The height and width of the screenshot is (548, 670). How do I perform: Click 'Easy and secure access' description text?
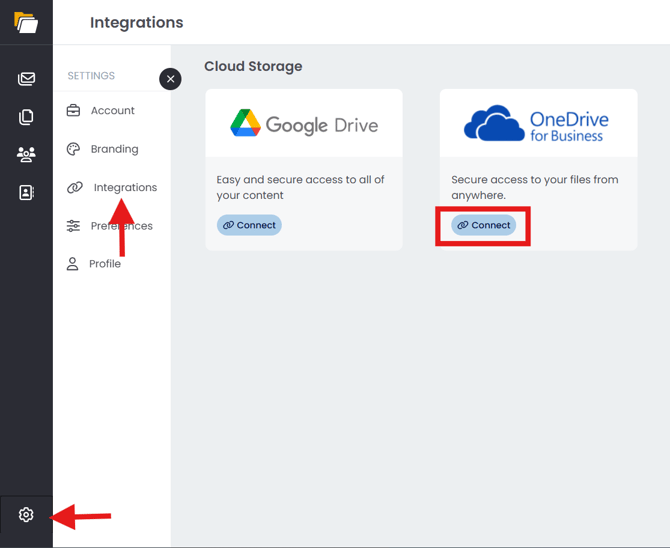pos(300,187)
